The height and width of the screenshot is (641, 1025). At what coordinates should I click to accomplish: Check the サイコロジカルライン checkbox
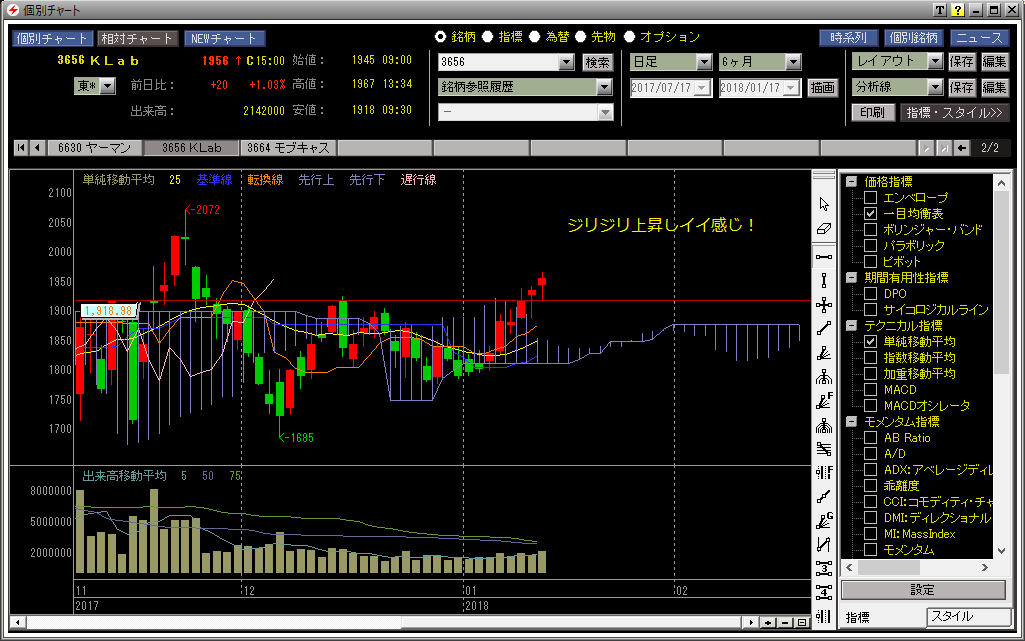(x=870, y=310)
